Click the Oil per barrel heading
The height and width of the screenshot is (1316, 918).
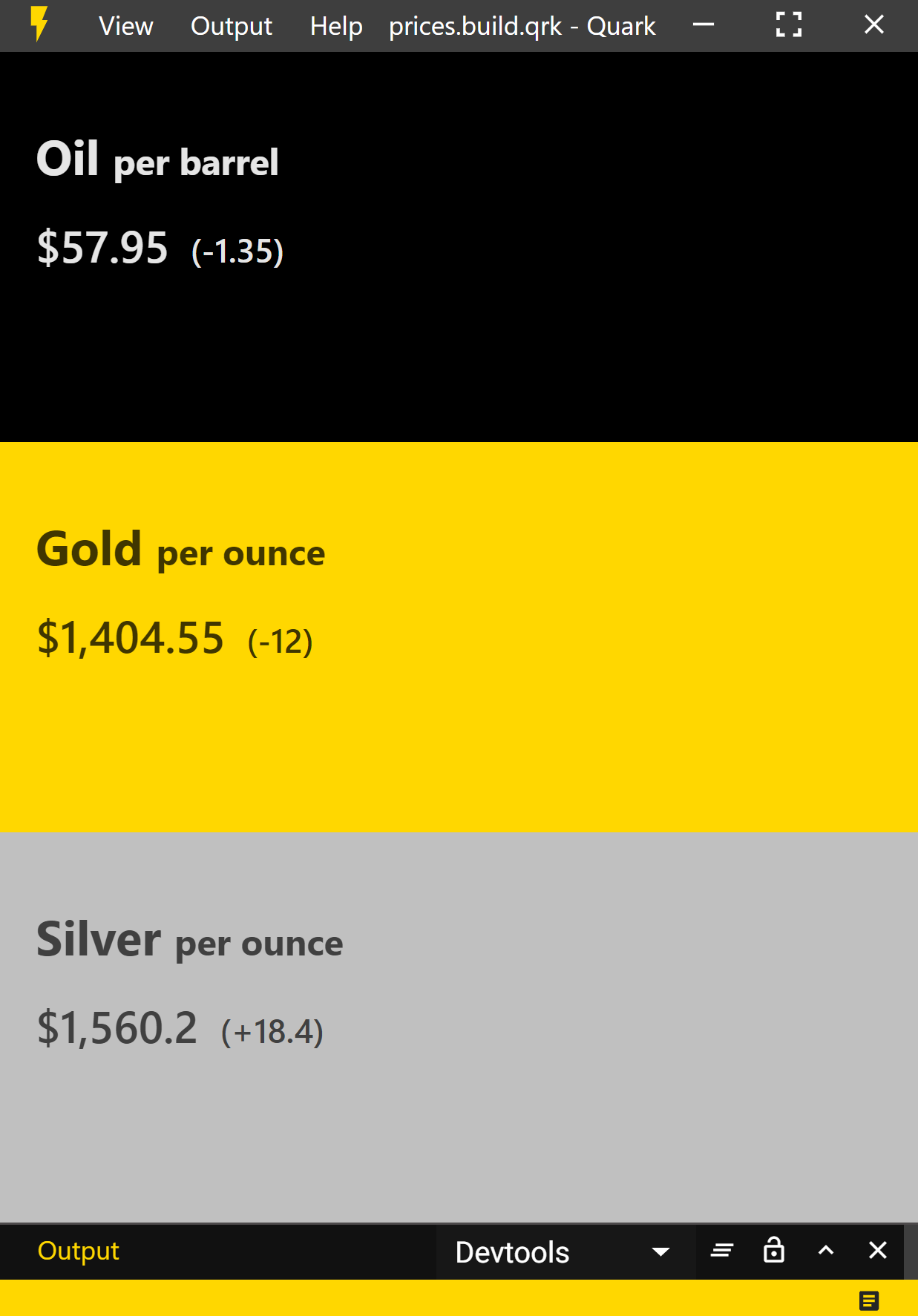click(x=157, y=159)
